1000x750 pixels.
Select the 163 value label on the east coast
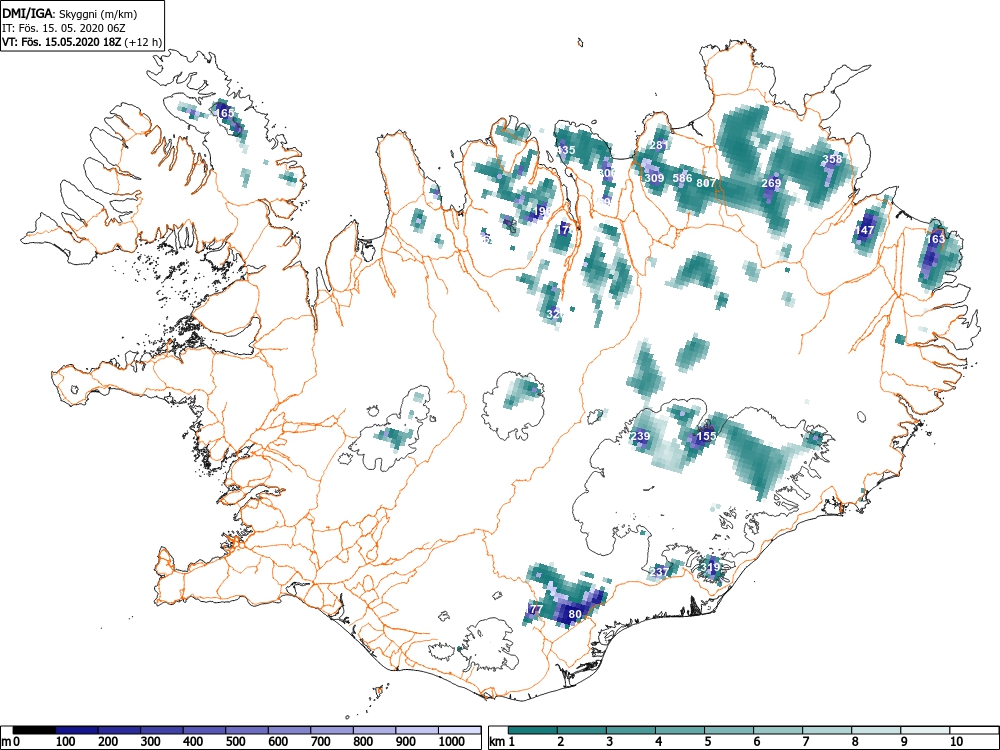pyautogui.click(x=936, y=239)
